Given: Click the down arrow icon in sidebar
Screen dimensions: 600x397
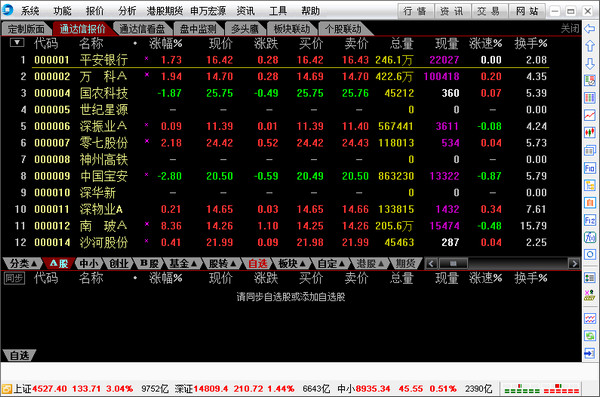Looking at the screenshot, I should point(590,63).
